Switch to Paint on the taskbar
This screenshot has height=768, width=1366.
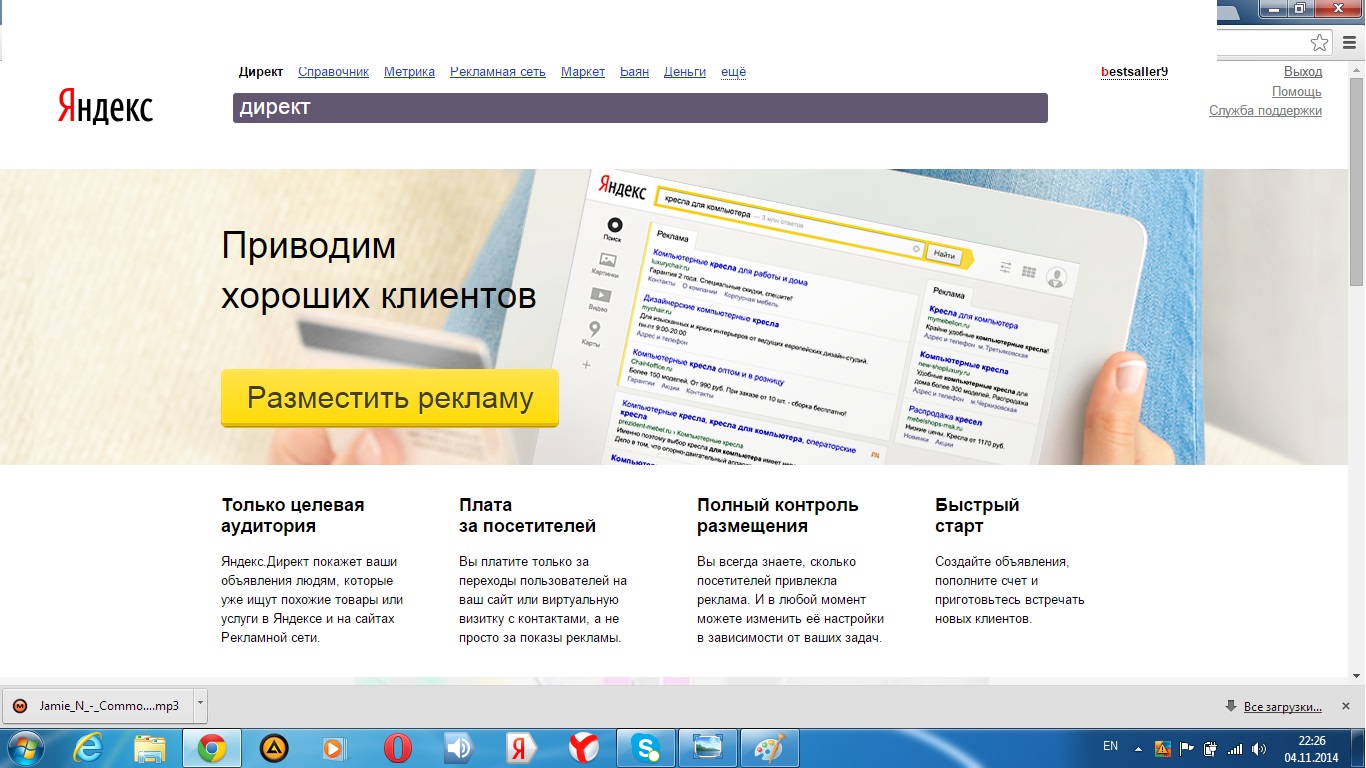pos(770,748)
